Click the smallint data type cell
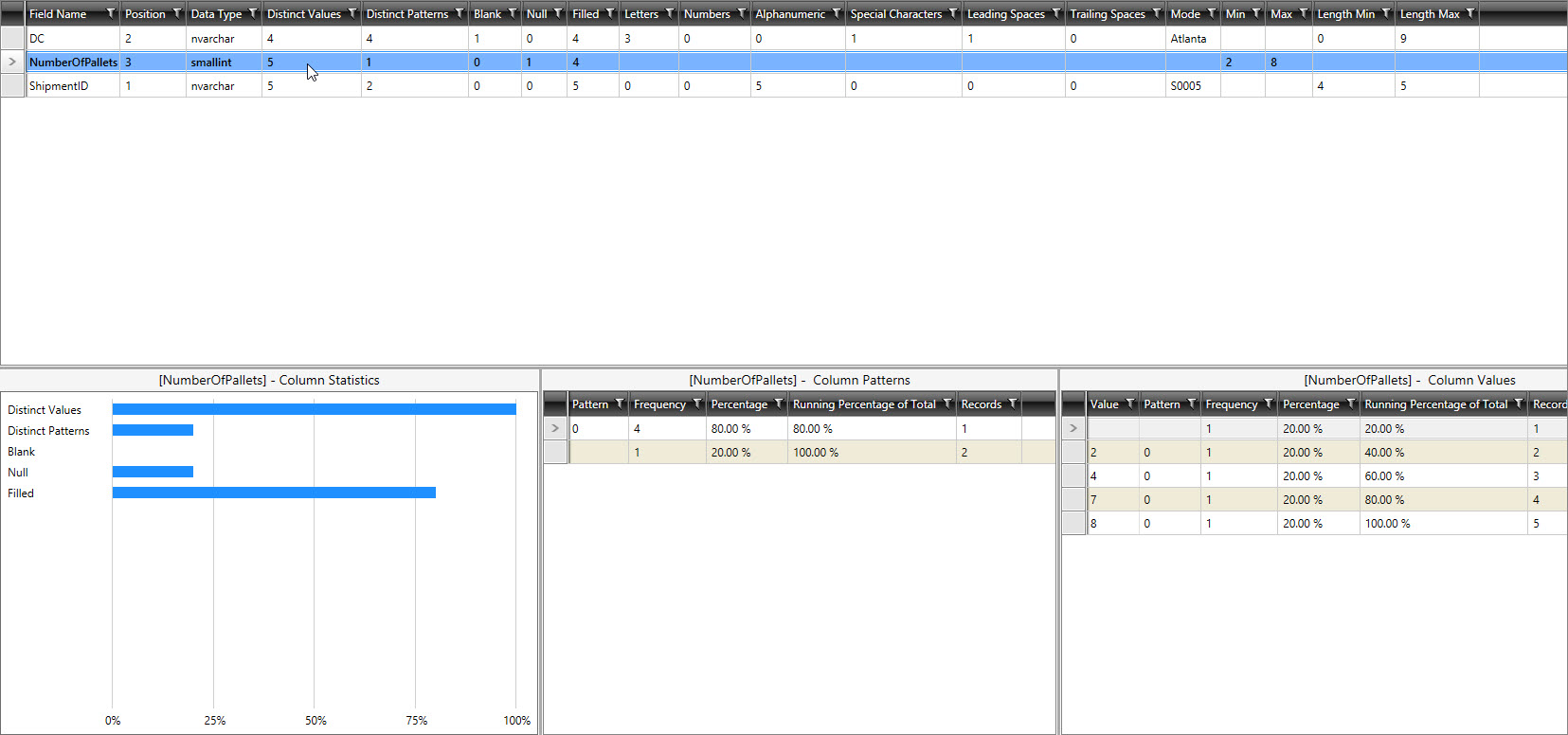 click(224, 62)
